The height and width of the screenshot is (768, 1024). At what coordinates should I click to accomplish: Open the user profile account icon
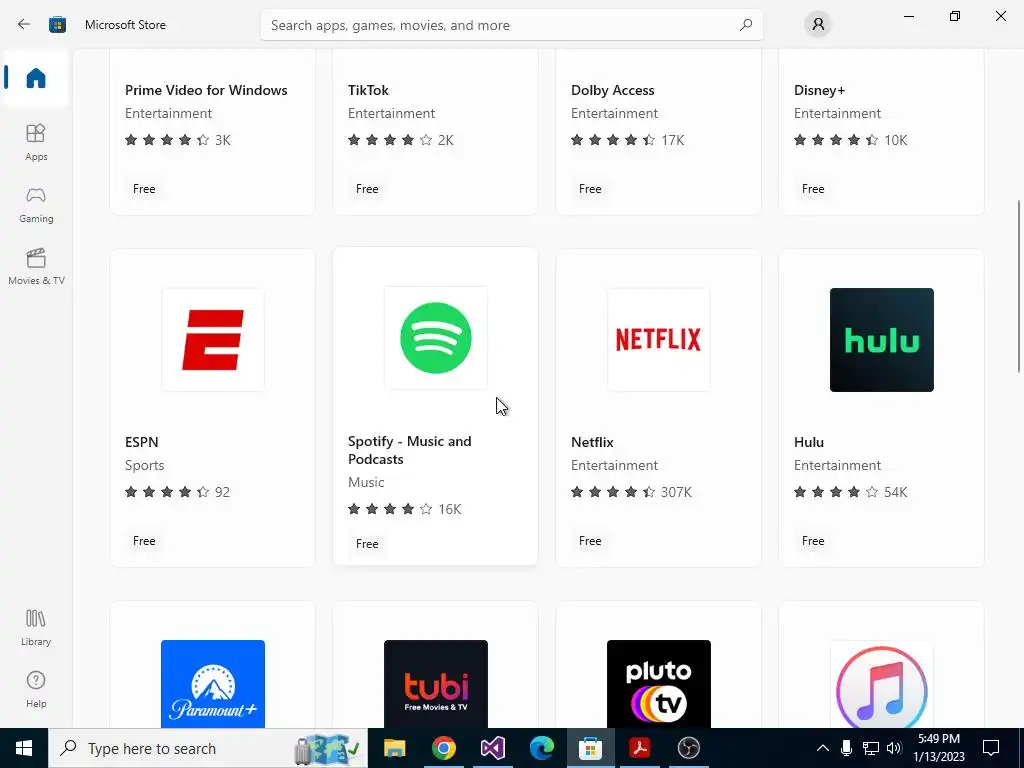(818, 25)
